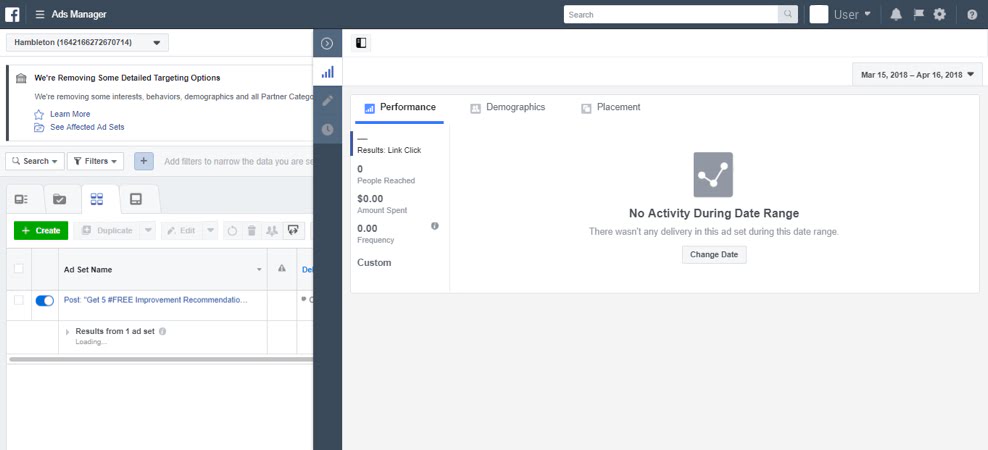Click the plus add filter icon
Viewport: 988px width, 450px height.
tap(144, 161)
